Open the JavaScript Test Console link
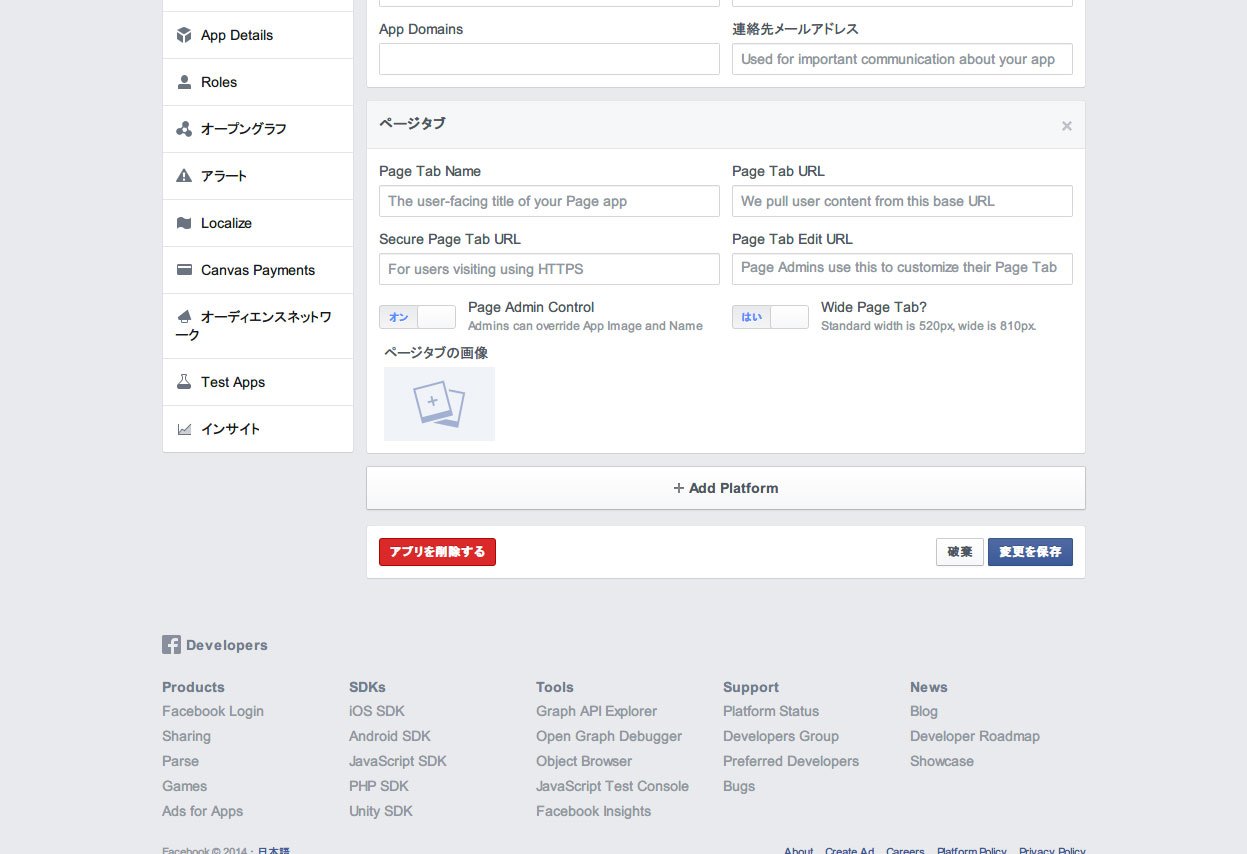Image resolution: width=1247 pixels, height=854 pixels. (612, 786)
